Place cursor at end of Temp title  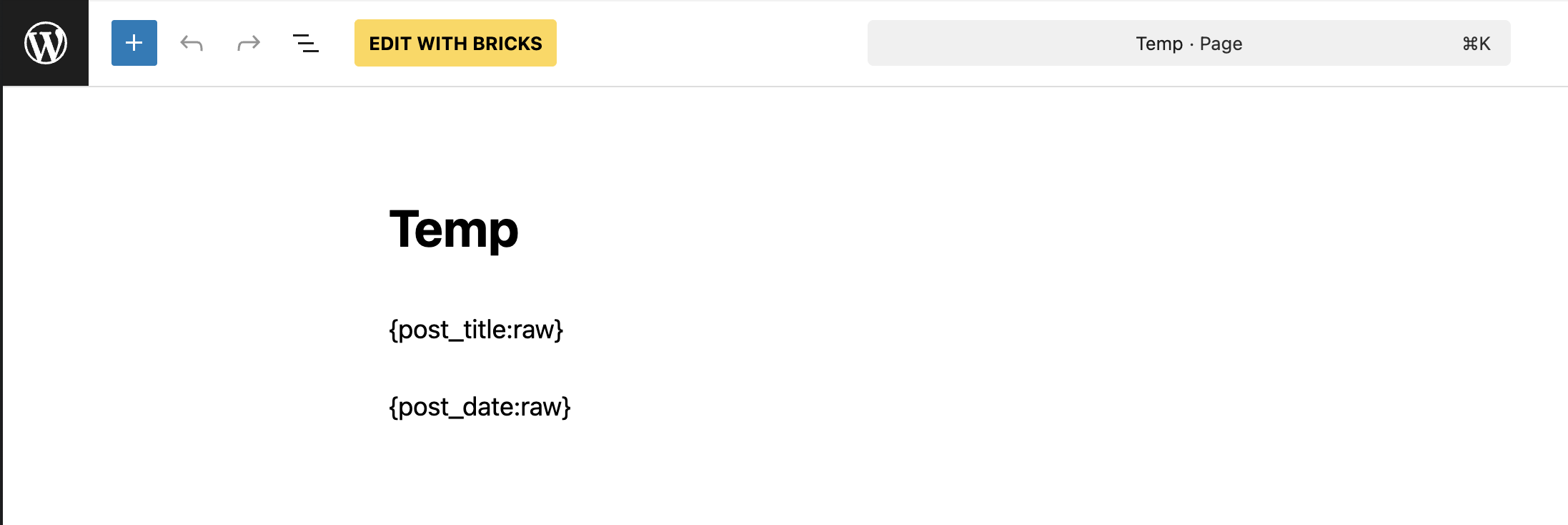pyautogui.click(x=520, y=230)
